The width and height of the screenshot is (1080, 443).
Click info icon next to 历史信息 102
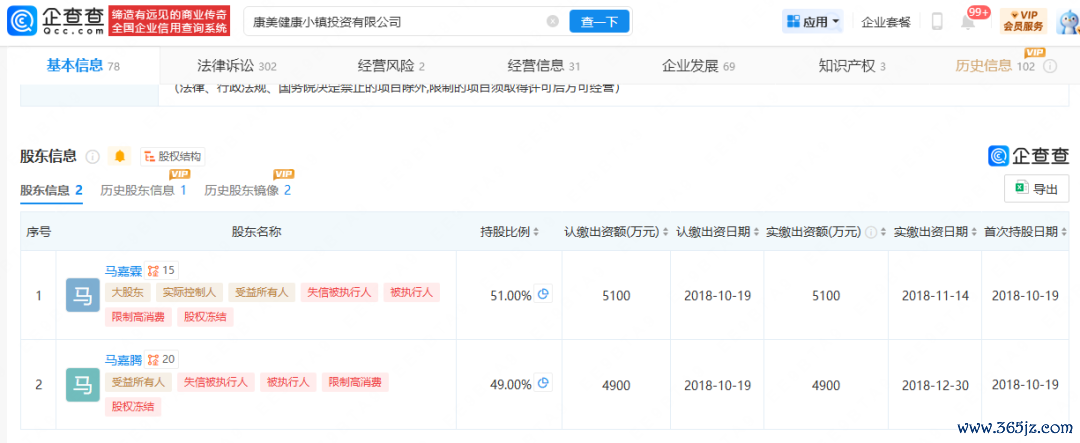[1050, 66]
